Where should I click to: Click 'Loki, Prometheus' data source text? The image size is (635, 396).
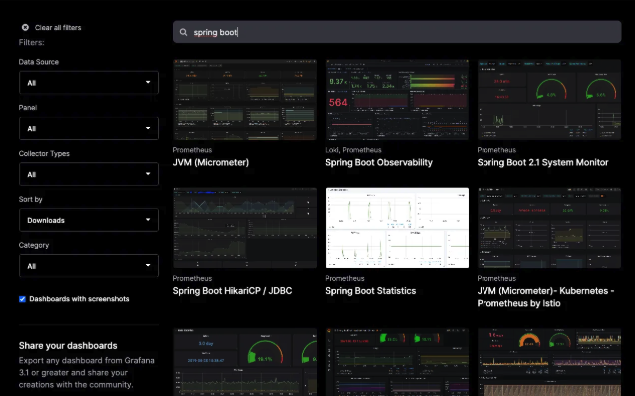pyautogui.click(x=353, y=150)
